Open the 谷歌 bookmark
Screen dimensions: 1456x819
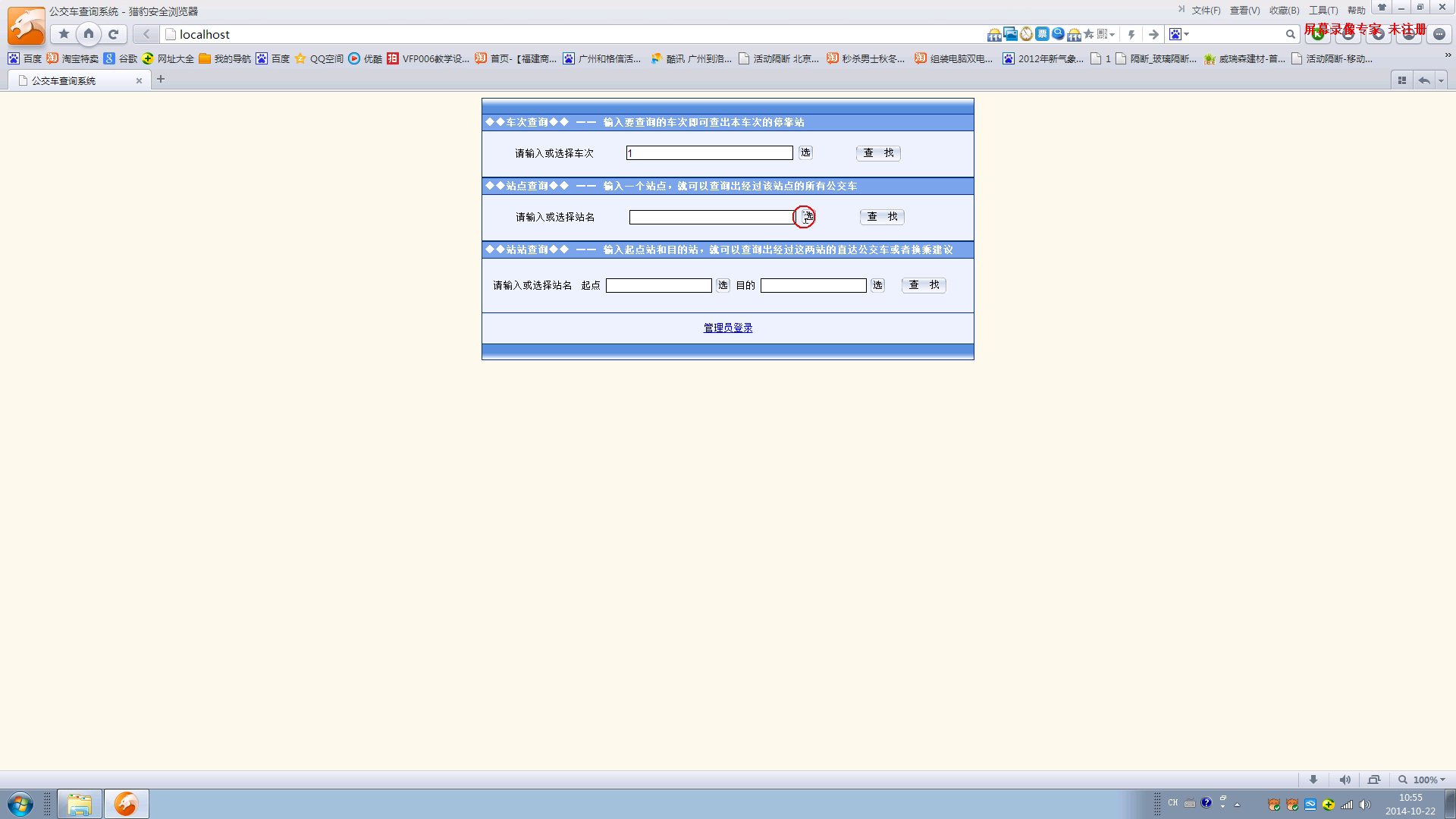pyautogui.click(x=121, y=58)
